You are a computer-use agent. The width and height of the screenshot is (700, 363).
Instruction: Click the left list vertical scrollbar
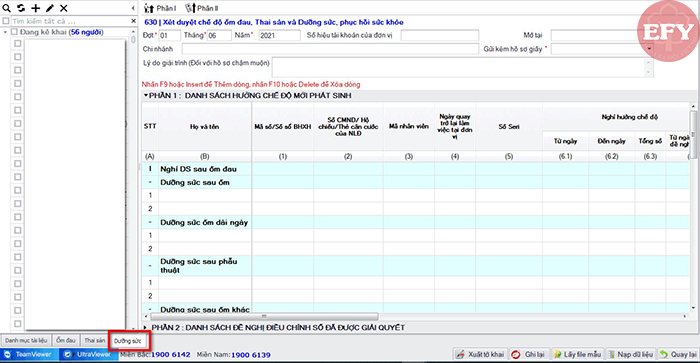(x=133, y=39)
